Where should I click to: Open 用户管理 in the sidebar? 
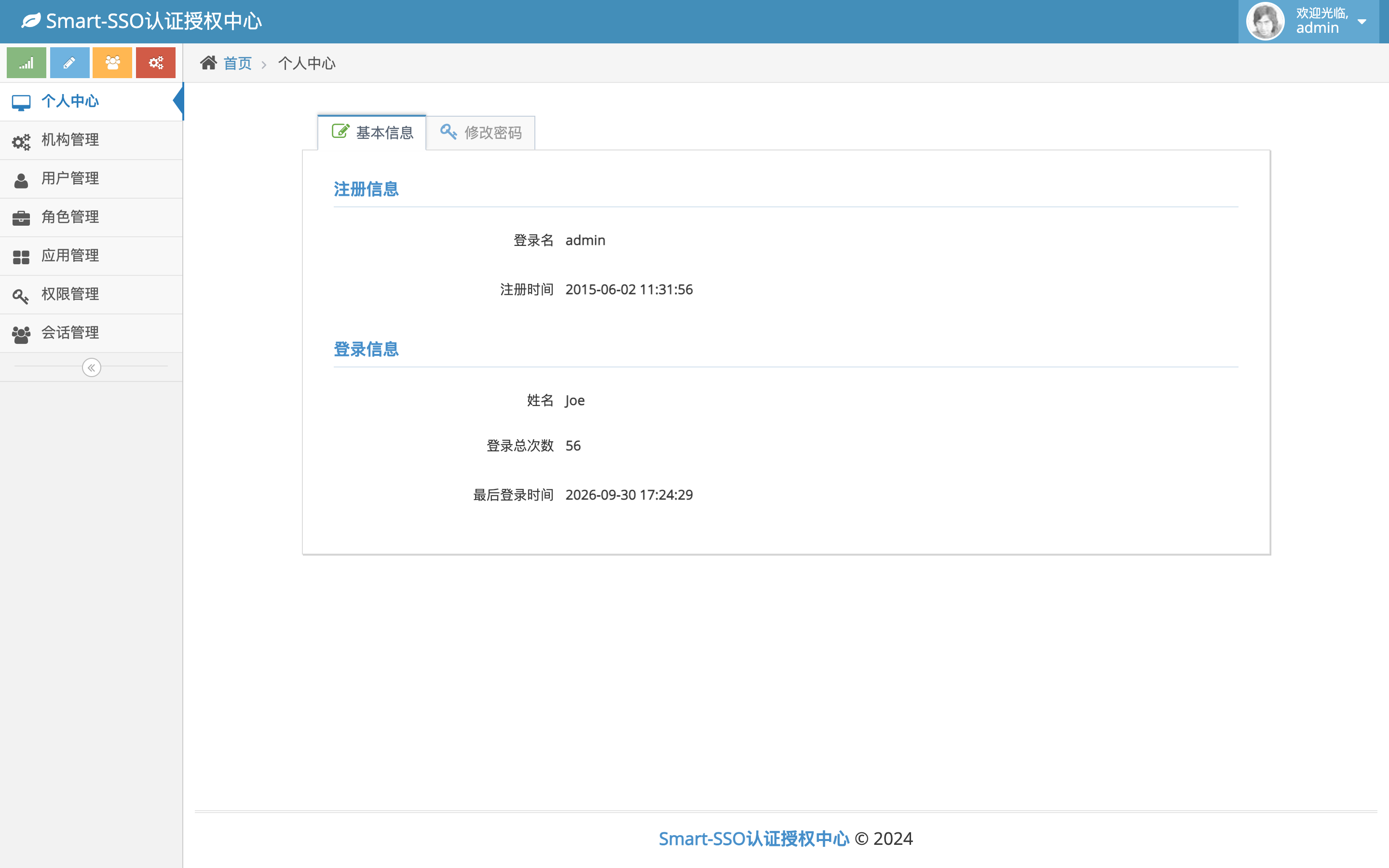tap(91, 178)
